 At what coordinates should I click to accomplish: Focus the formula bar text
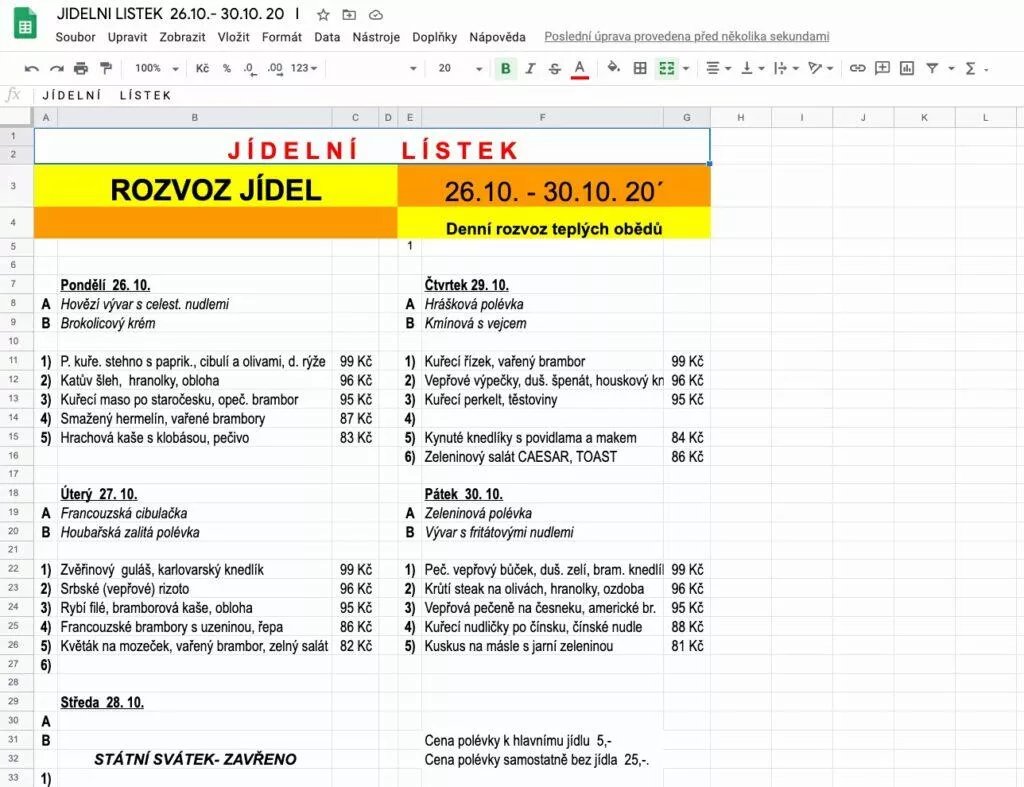click(x=106, y=95)
